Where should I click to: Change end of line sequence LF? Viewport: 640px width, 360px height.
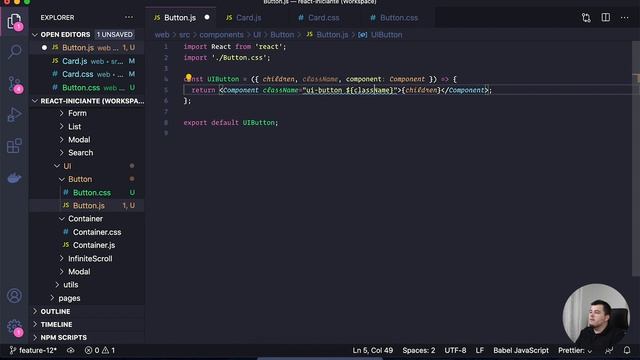click(x=480, y=350)
